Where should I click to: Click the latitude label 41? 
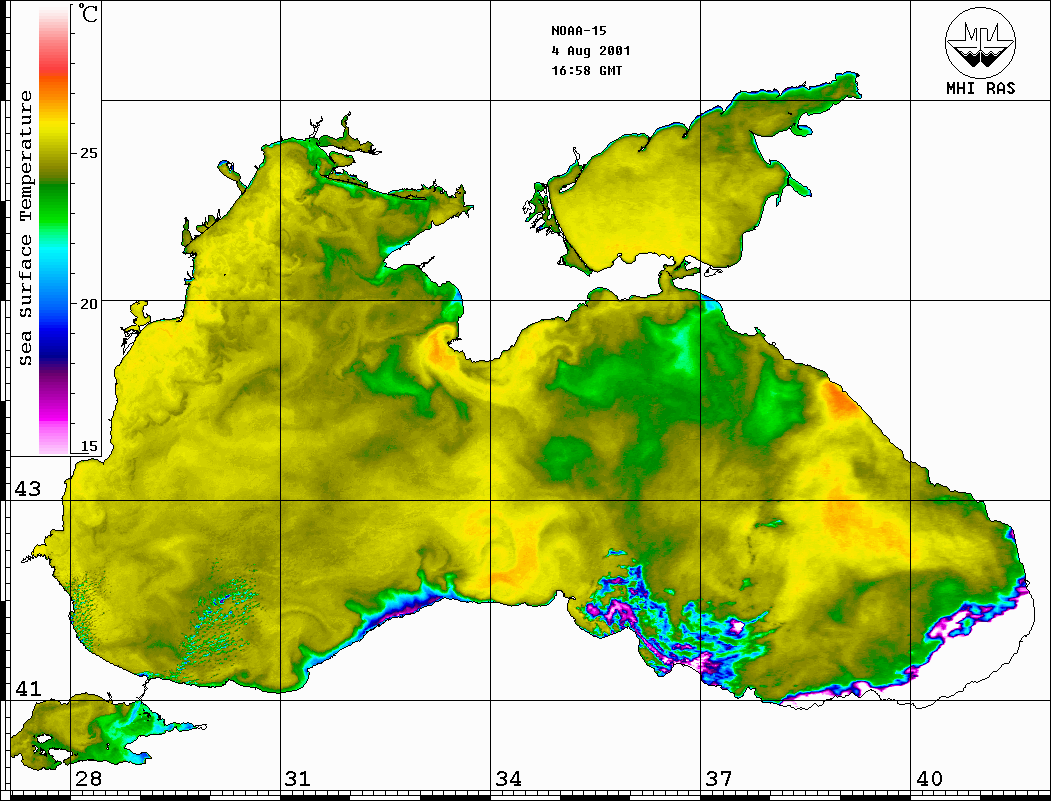tap(28, 688)
